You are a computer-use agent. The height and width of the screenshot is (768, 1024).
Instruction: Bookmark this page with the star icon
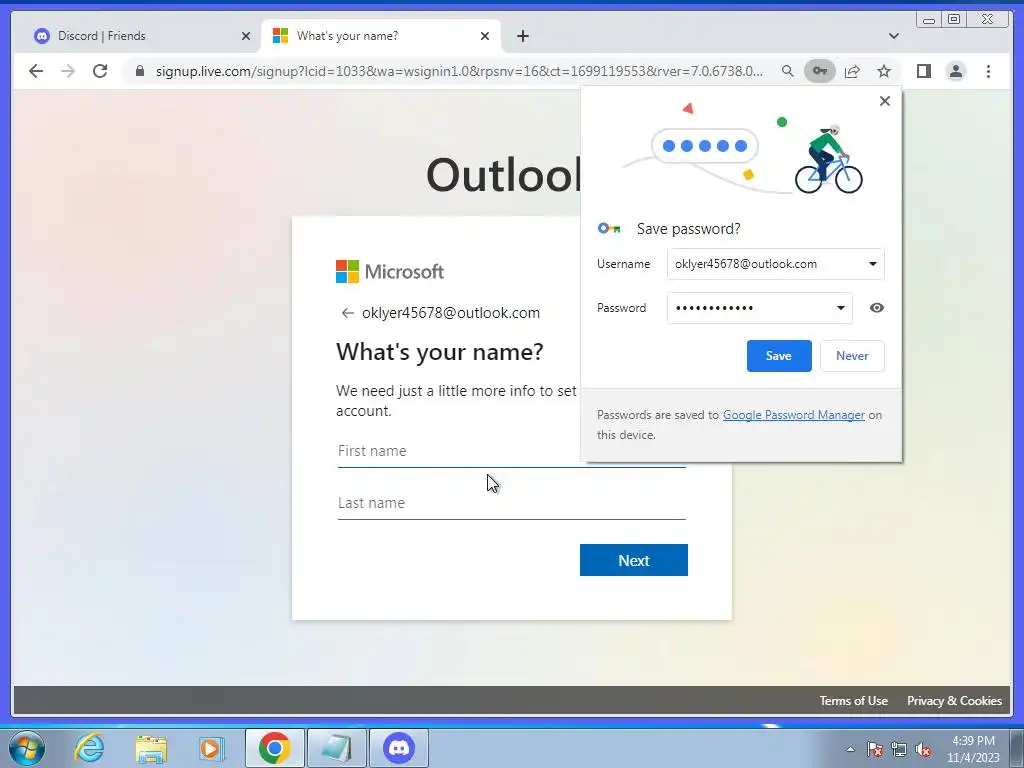(x=884, y=71)
